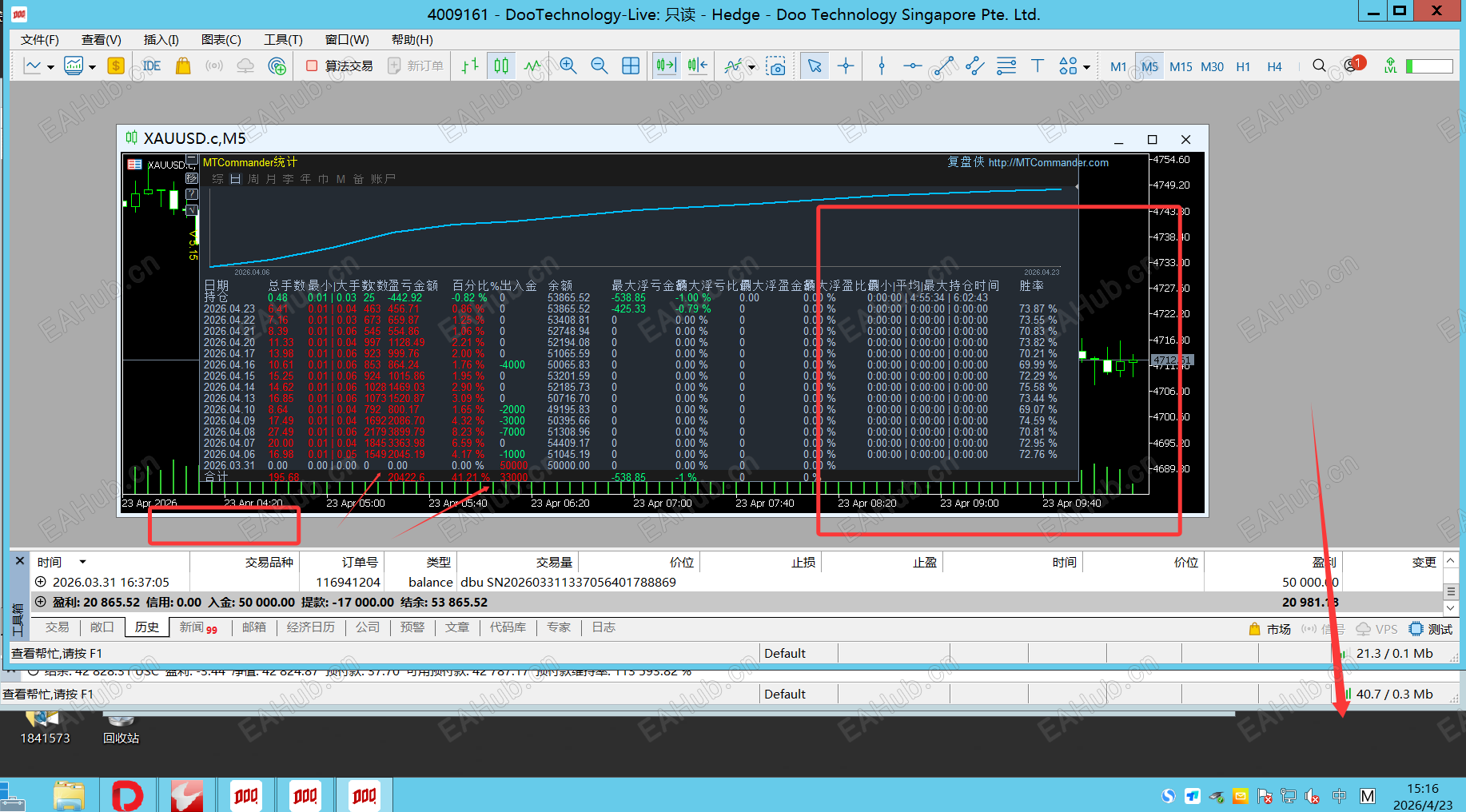The height and width of the screenshot is (812, 1466).
Task: Open the 图表(C) menu
Action: [x=221, y=39]
